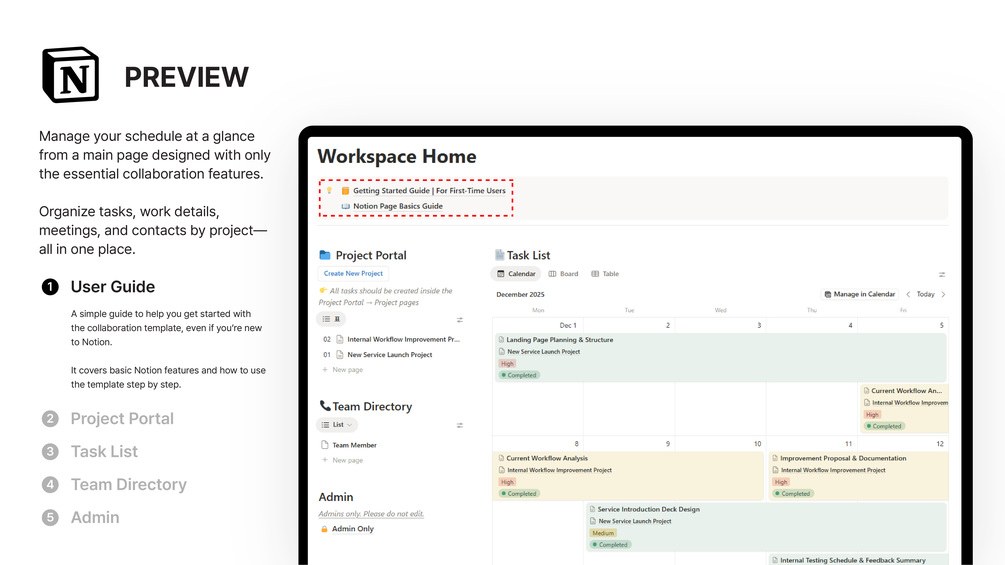Go to next month with right arrow
The image size is (1005, 565).
click(x=943, y=295)
